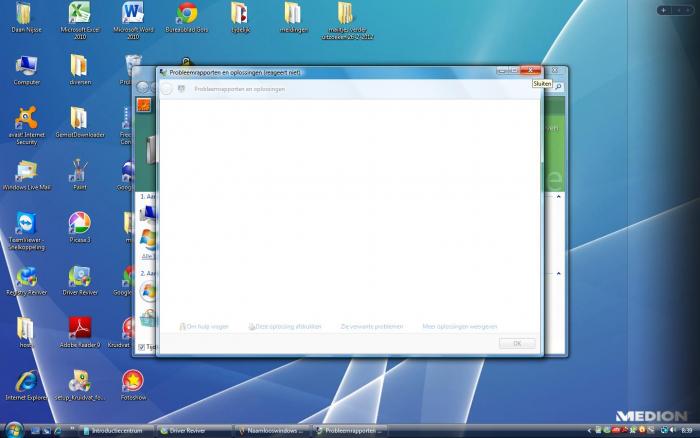The height and width of the screenshot is (438, 700).
Task: Click the orange avast tray icon
Action: coord(642,430)
